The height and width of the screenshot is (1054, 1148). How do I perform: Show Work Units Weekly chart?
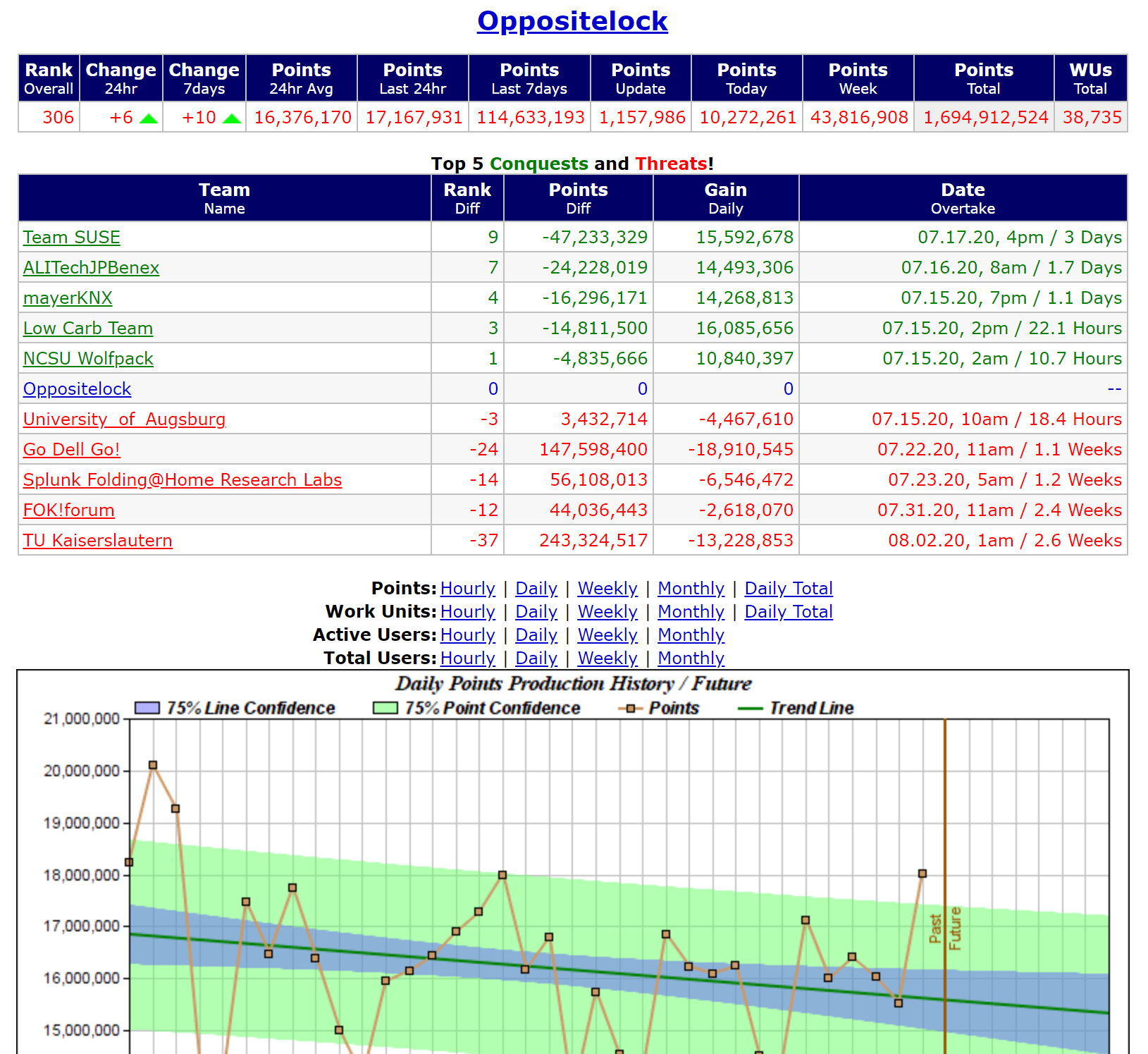click(607, 612)
